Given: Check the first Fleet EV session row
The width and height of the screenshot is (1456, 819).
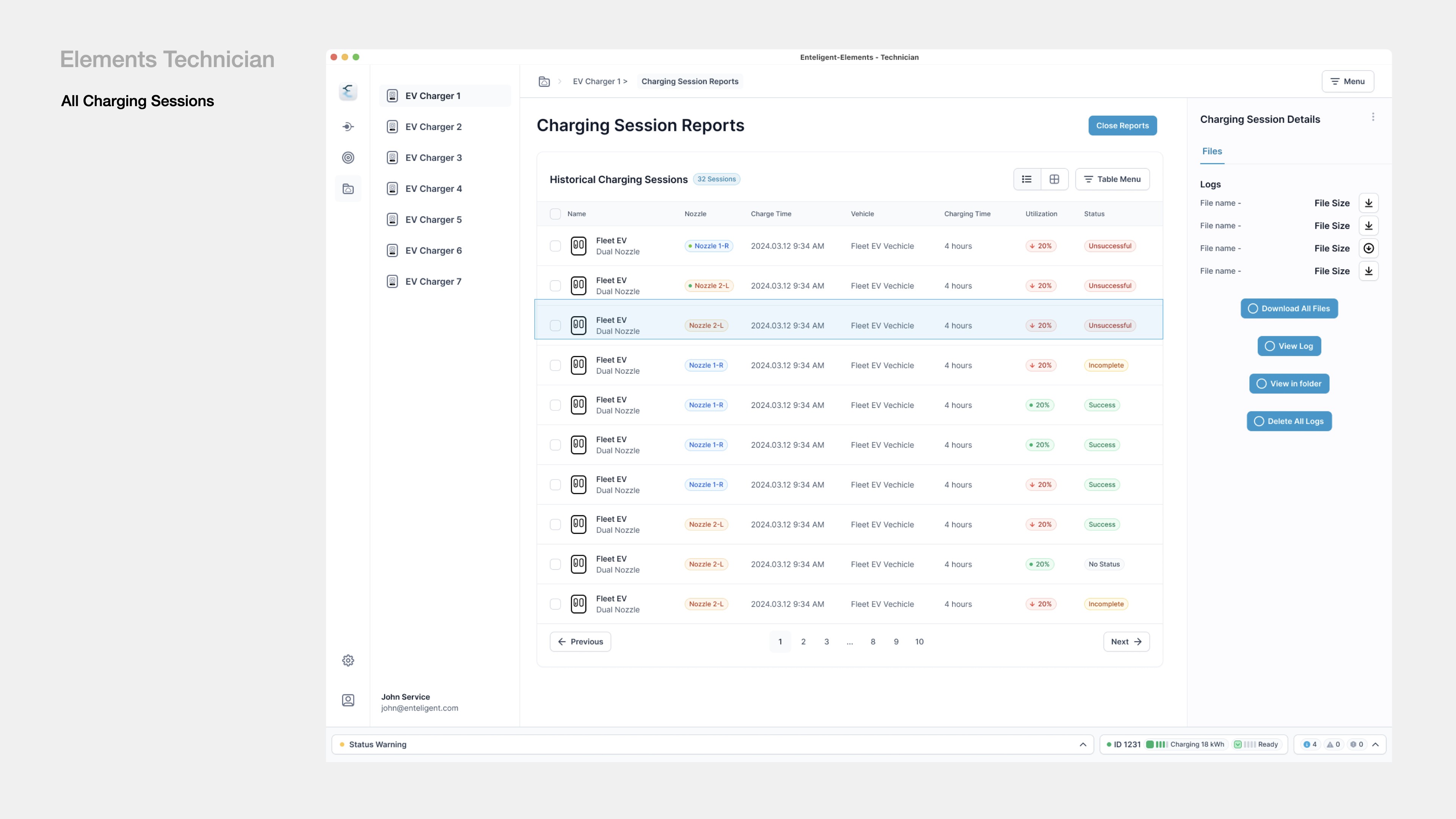Looking at the screenshot, I should [x=555, y=246].
